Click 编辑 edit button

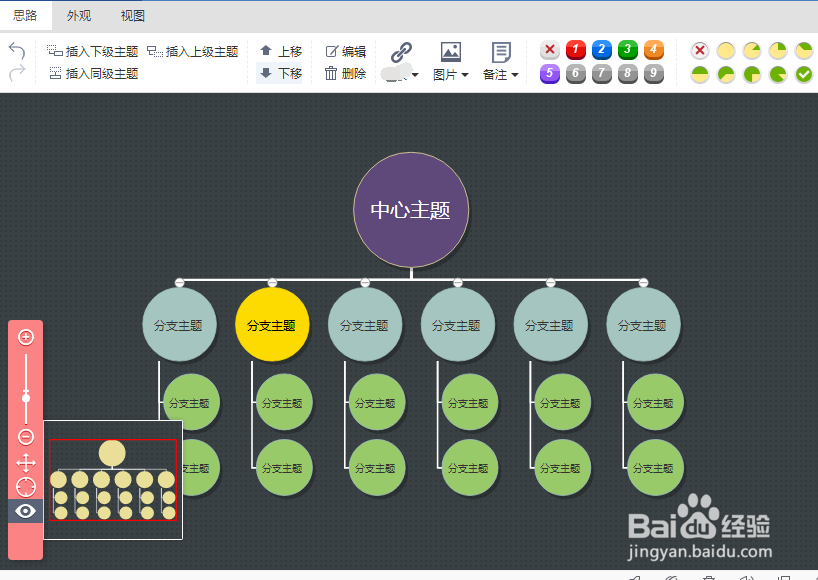pyautogui.click(x=345, y=51)
